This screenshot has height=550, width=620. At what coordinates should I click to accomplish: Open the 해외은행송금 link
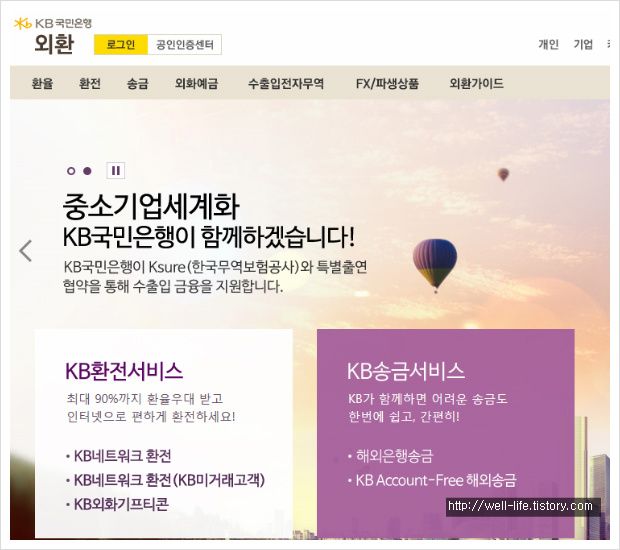[x=395, y=456]
